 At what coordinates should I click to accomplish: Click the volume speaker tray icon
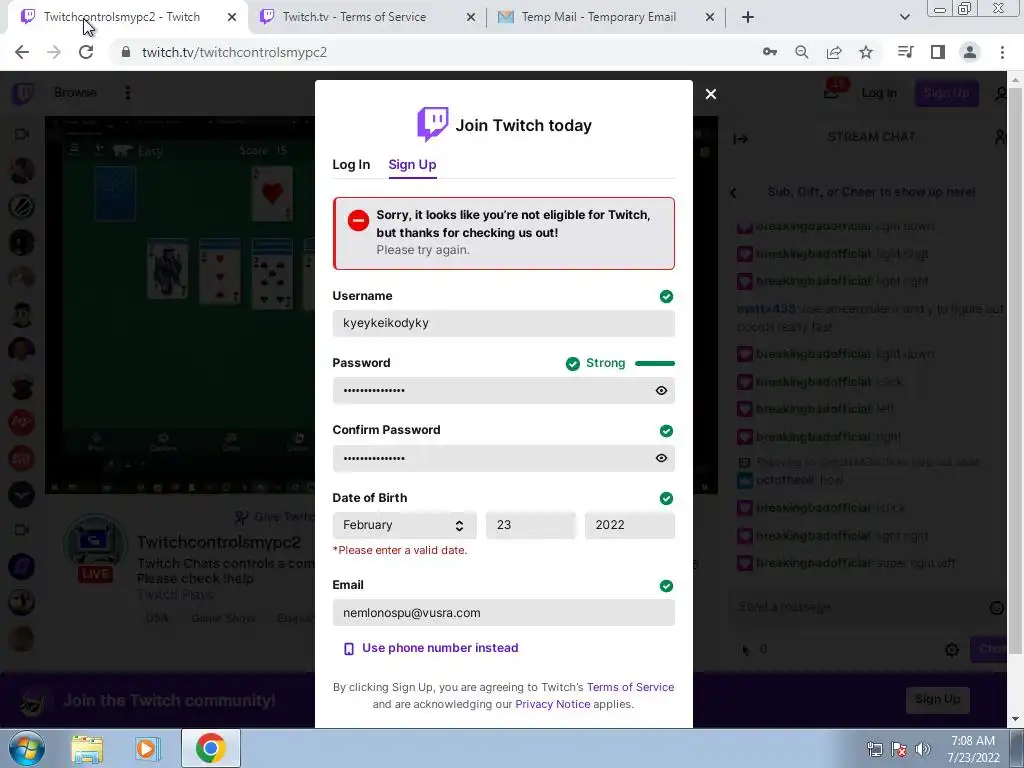tap(923, 749)
